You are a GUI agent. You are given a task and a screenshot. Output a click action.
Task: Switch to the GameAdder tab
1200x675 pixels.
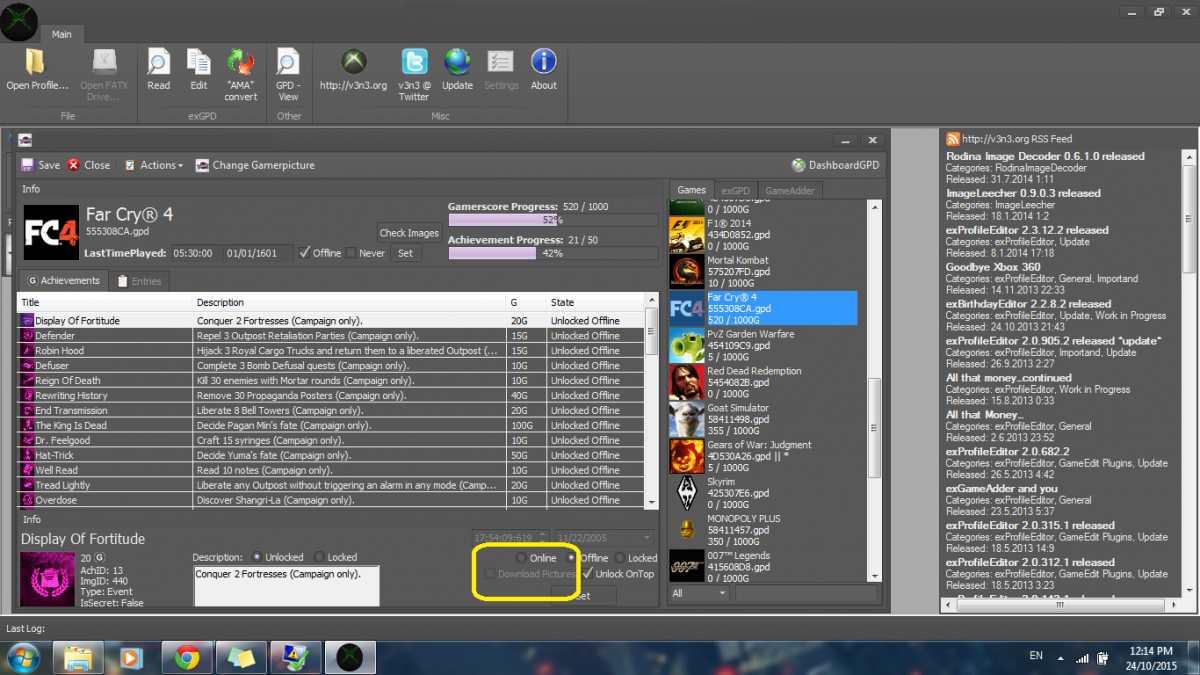(788, 190)
